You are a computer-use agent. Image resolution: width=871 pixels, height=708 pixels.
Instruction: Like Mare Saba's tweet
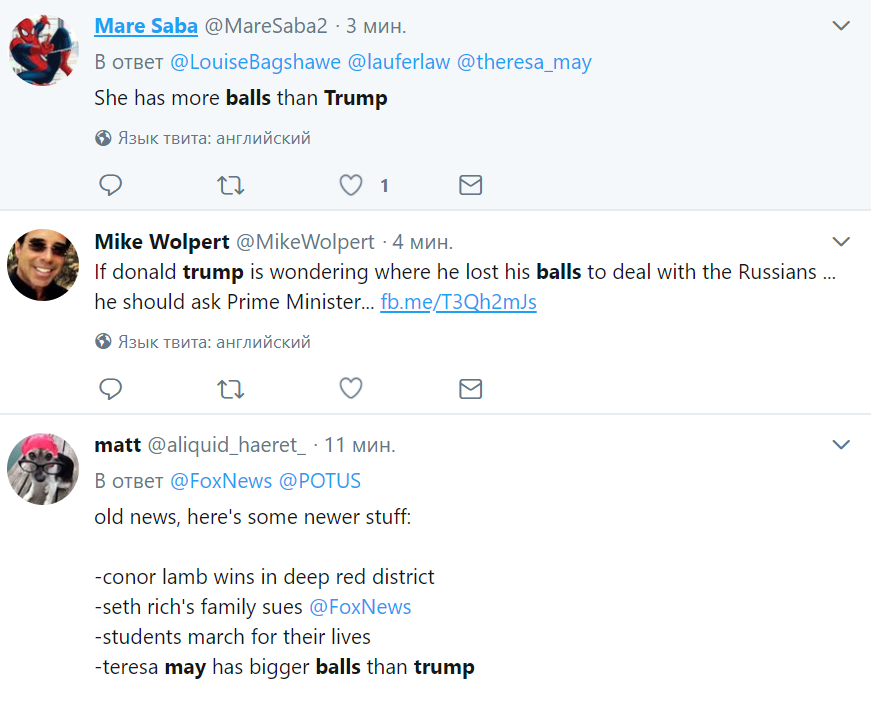350,185
